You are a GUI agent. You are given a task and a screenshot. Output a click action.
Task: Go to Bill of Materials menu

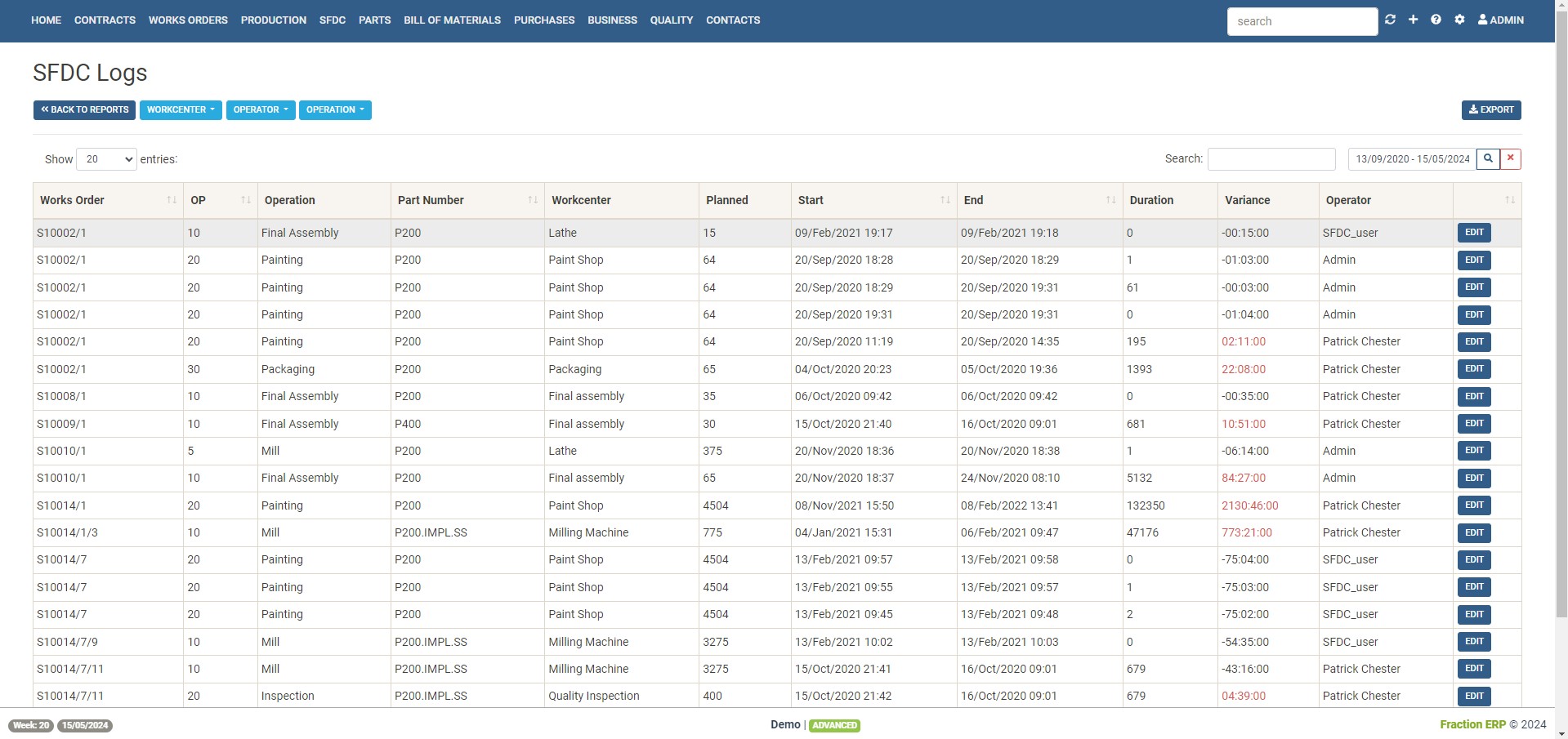pyautogui.click(x=452, y=20)
